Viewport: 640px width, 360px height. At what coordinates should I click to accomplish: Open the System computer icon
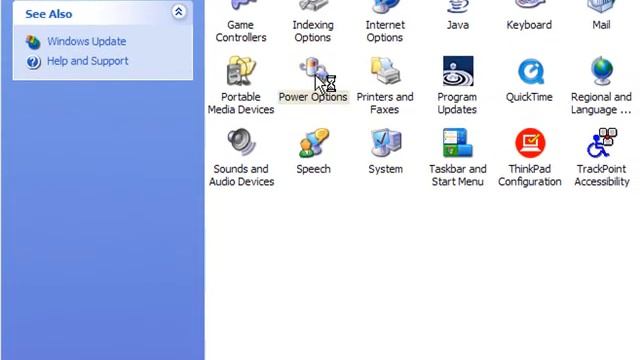coord(385,143)
